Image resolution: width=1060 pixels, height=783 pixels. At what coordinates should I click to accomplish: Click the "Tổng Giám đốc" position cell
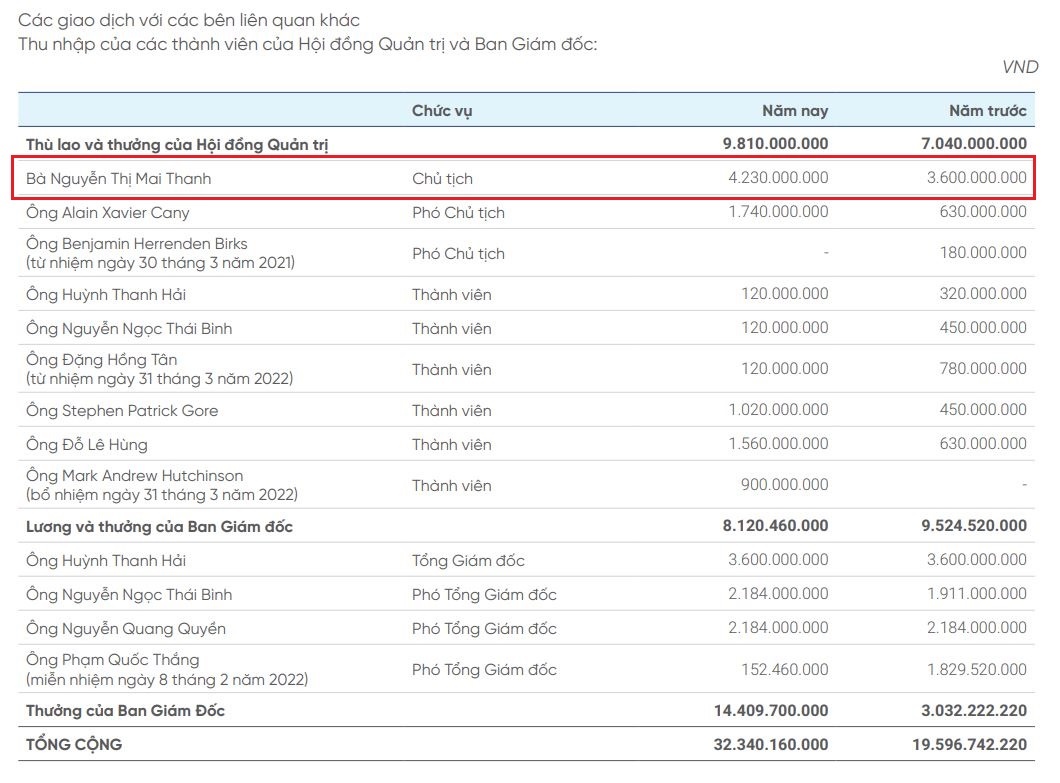click(468, 561)
